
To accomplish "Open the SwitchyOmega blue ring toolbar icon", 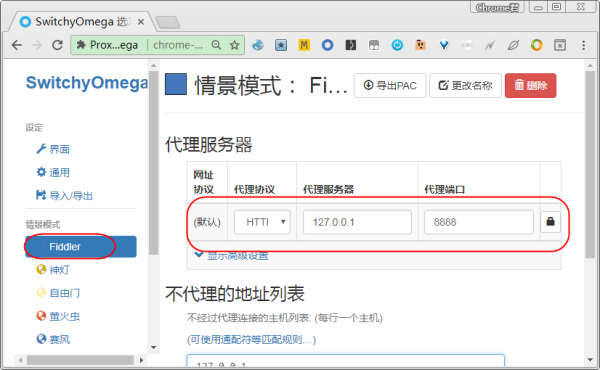I will 327,45.
